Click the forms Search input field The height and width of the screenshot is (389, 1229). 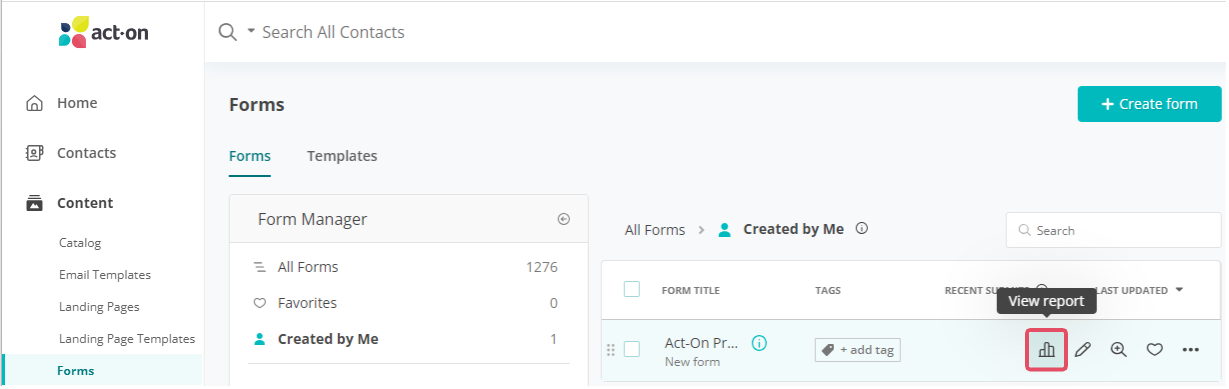tap(1114, 230)
